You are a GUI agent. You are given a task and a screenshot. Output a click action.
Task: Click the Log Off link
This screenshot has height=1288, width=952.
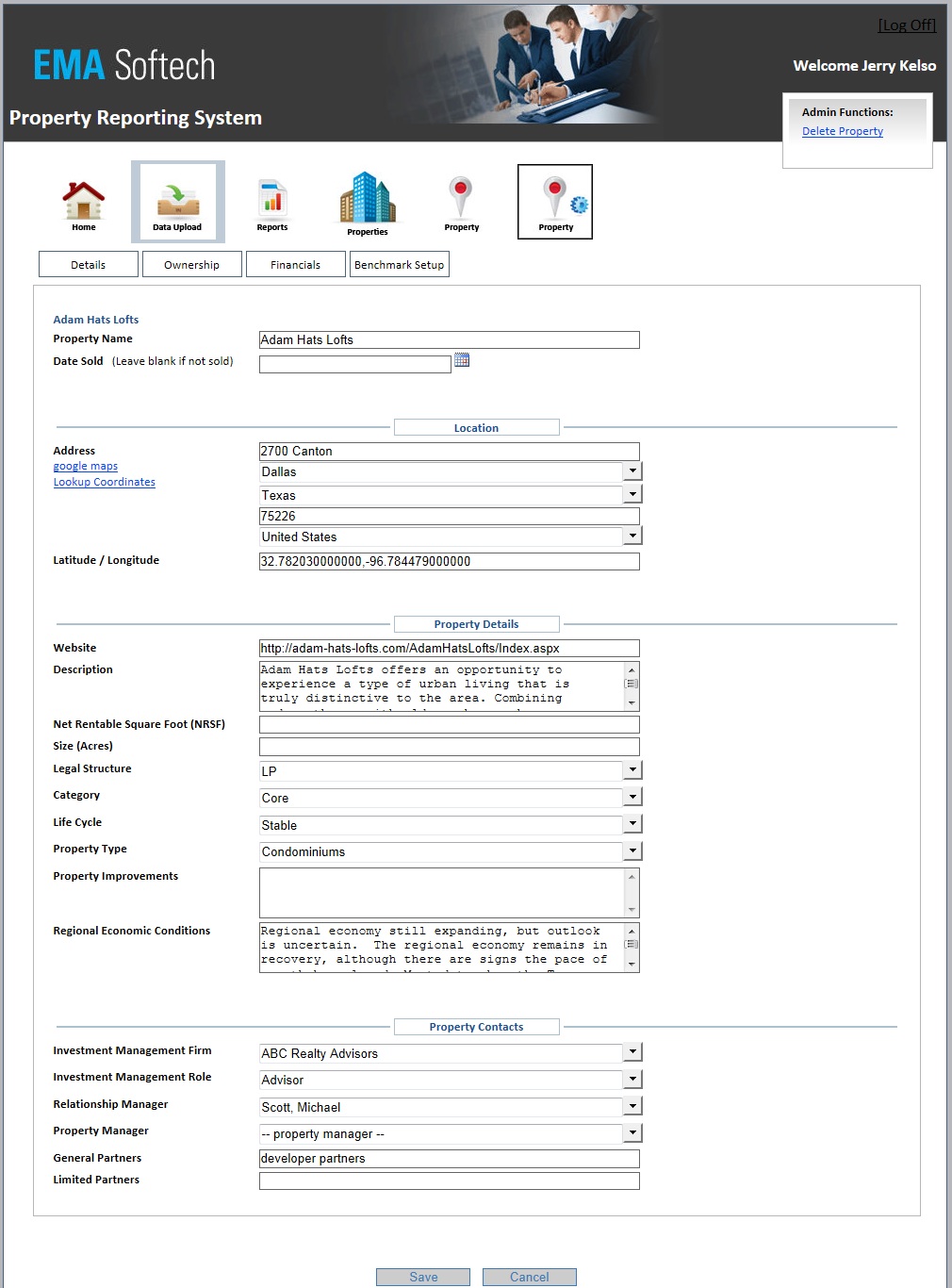[907, 25]
